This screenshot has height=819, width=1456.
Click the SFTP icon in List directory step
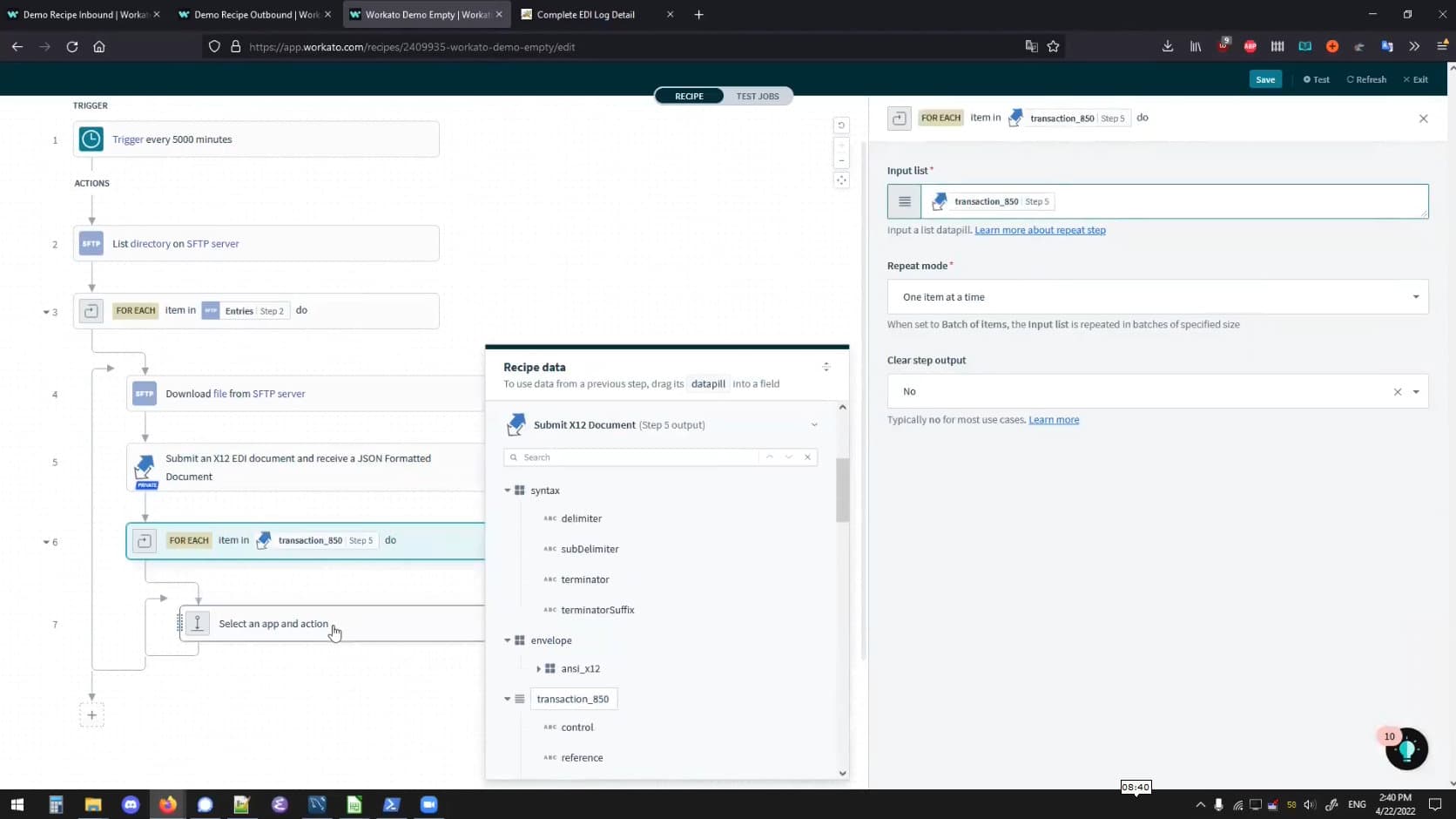pos(91,244)
